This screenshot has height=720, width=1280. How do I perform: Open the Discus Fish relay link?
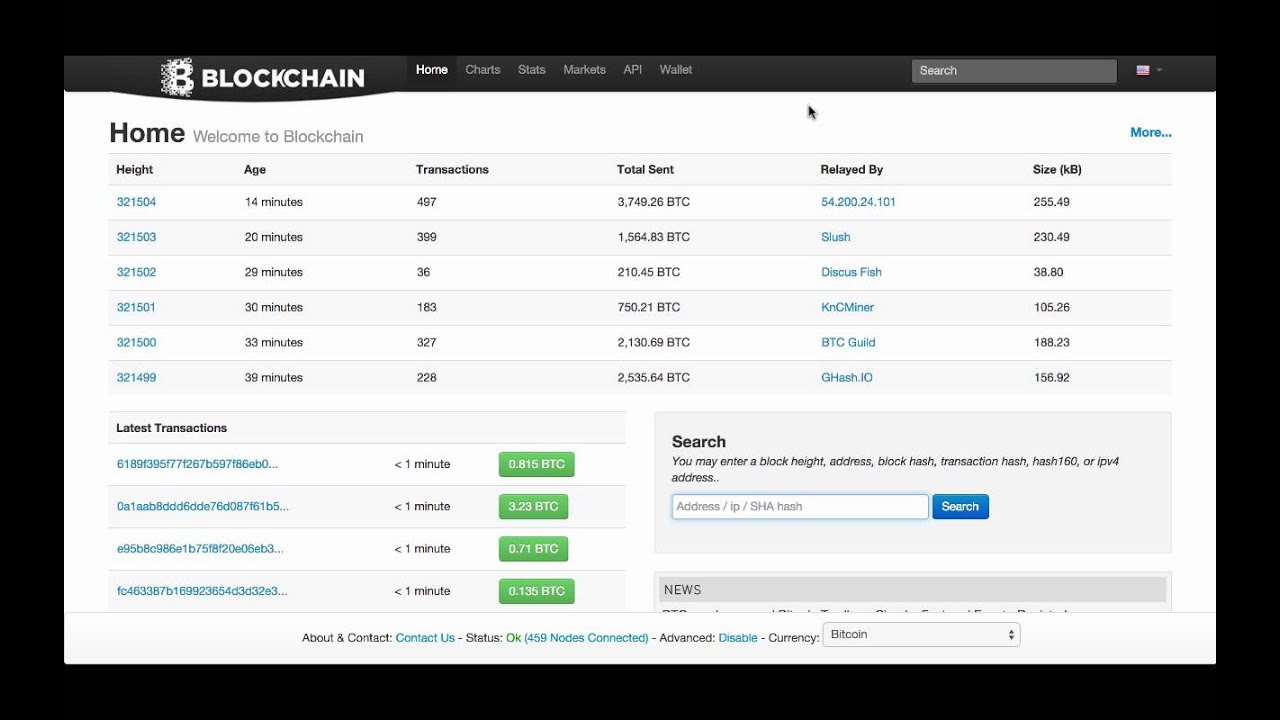coord(851,272)
